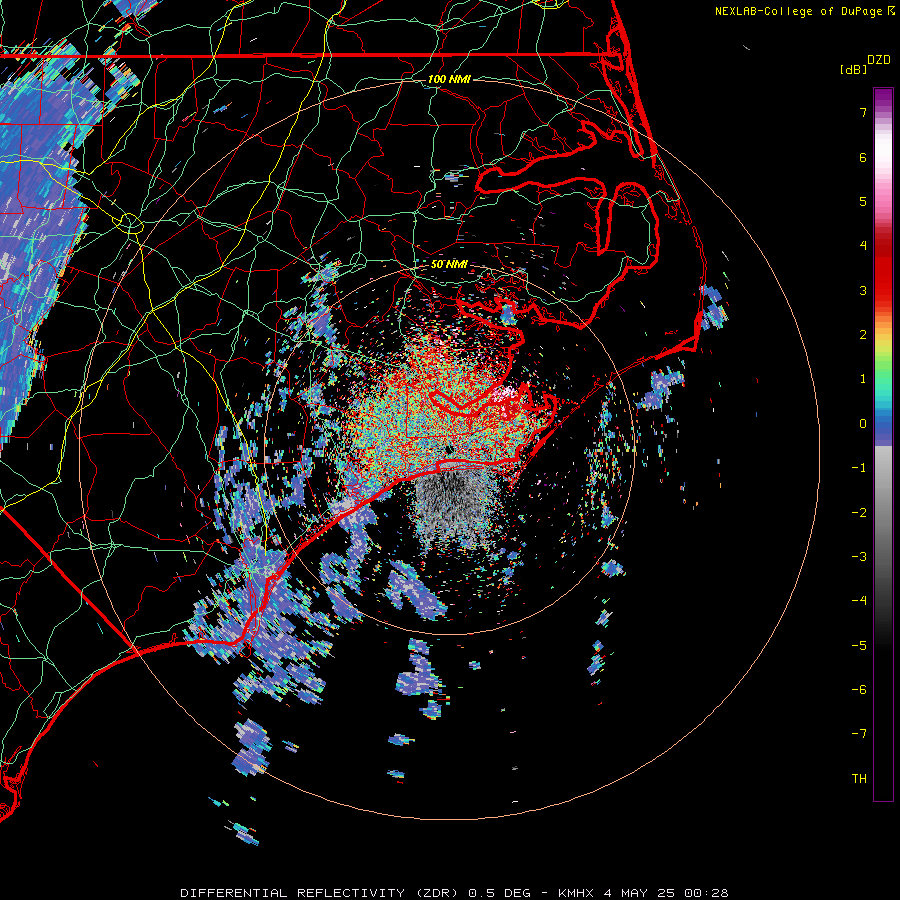Click the NEXLAB-College of DuPage label
This screenshot has width=900, height=900.
[798, 11]
